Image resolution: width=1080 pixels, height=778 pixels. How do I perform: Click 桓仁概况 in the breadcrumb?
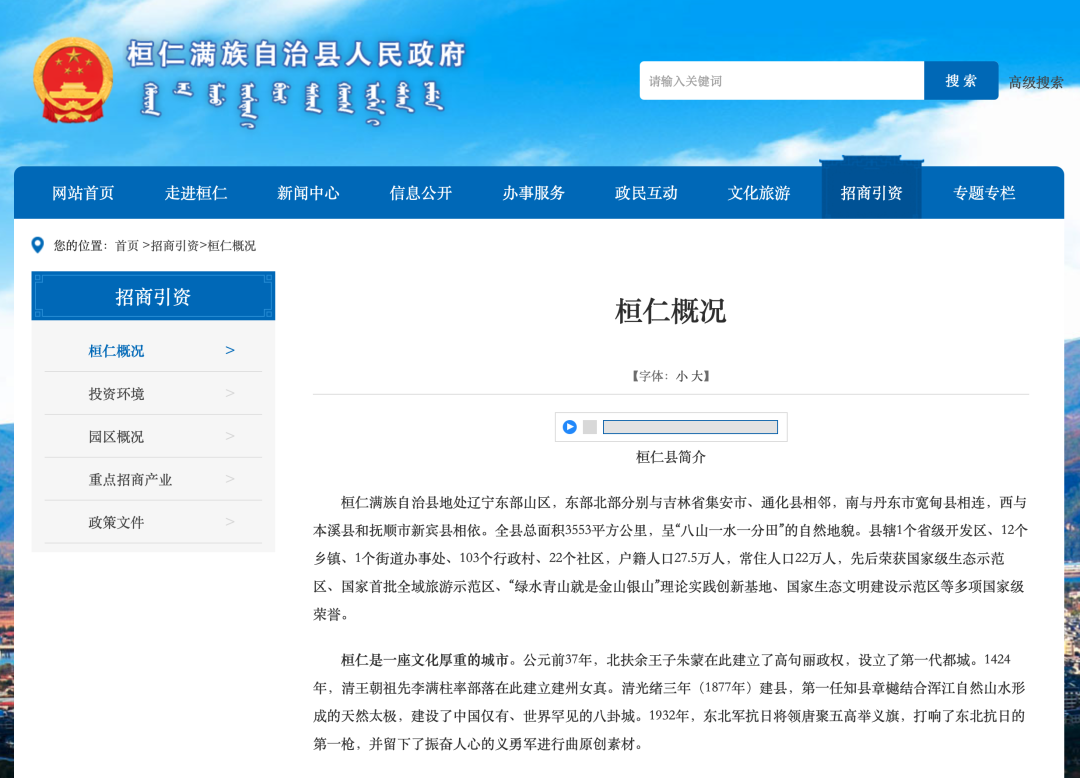[x=231, y=246]
